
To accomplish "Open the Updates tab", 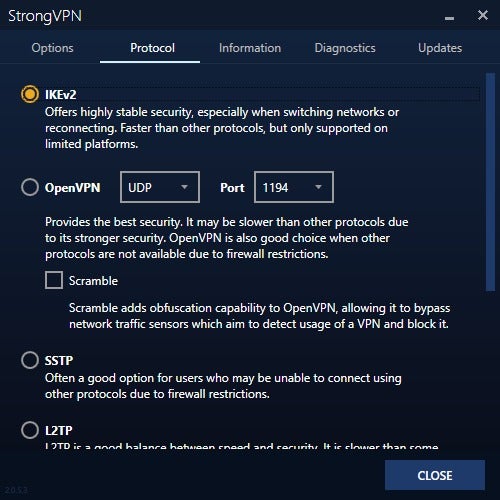I will pos(440,48).
